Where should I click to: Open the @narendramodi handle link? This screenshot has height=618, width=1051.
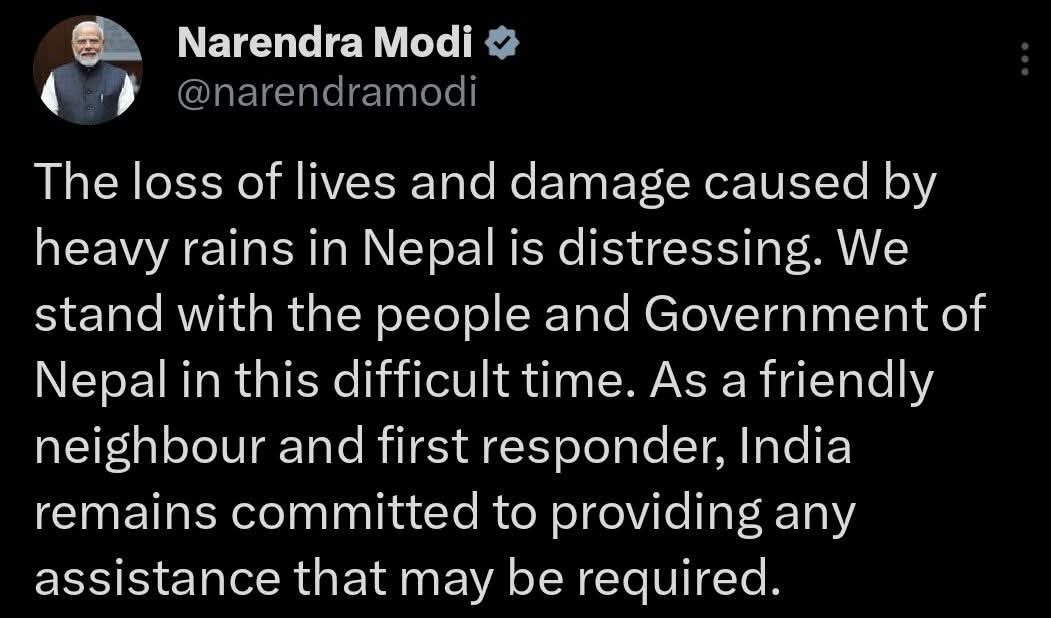tap(327, 92)
